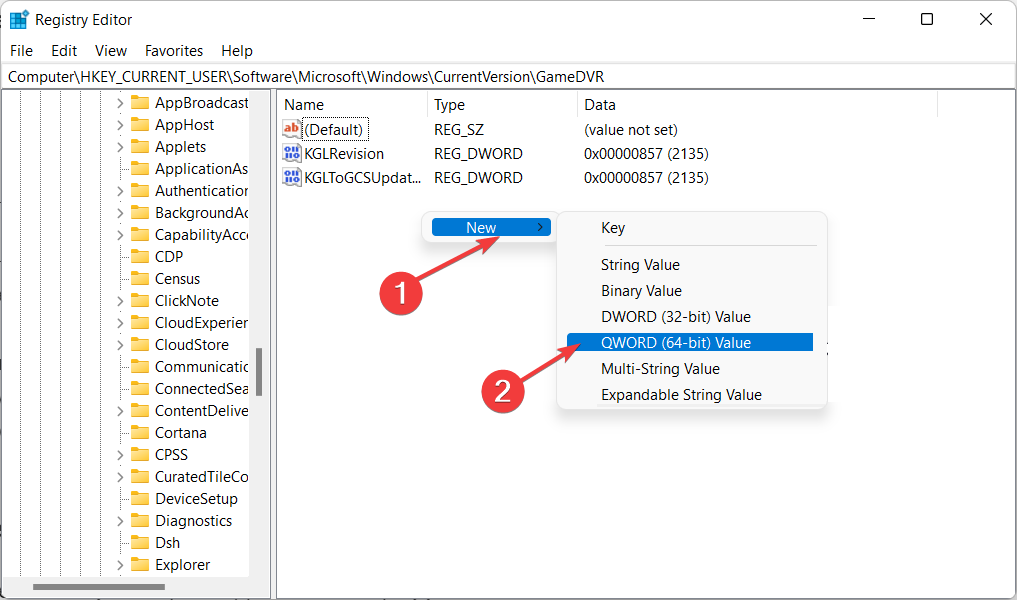
Task: Click the Type column header
Action: tap(502, 104)
